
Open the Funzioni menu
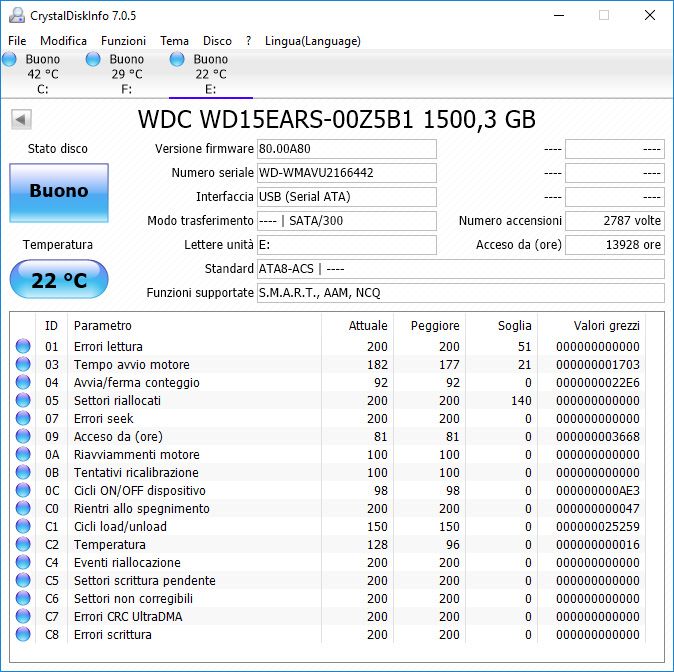123,41
